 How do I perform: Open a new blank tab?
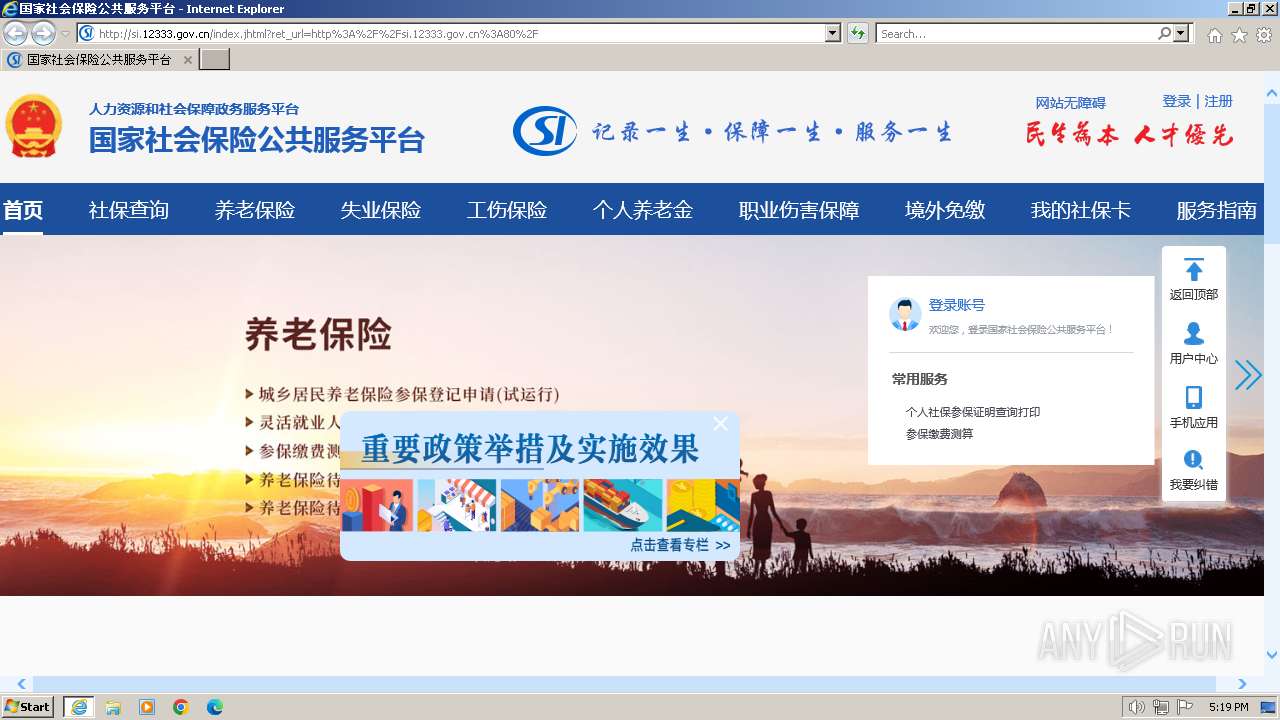tap(215, 60)
